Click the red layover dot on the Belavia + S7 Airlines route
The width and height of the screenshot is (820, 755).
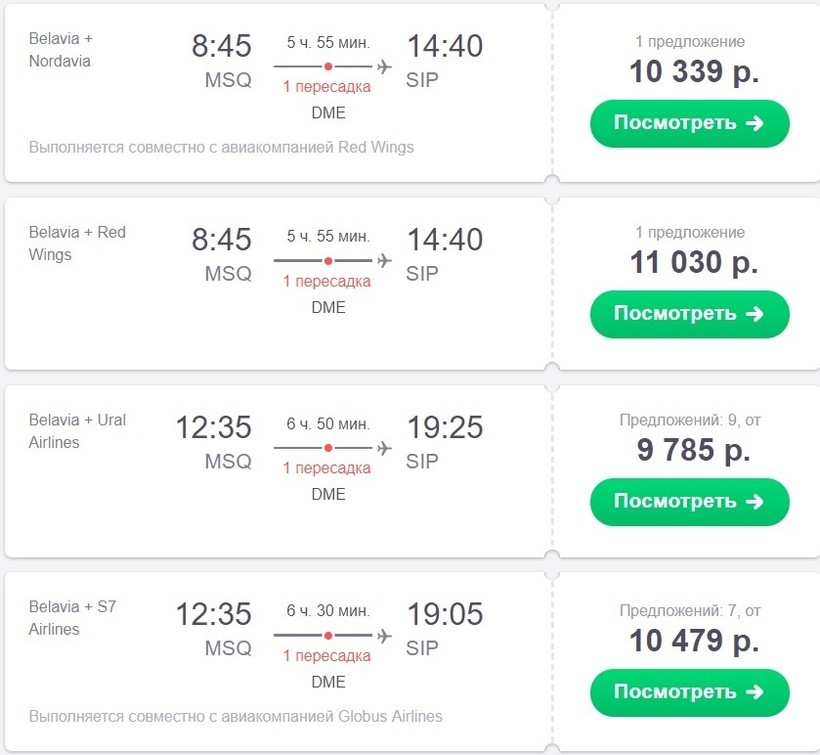click(x=328, y=635)
